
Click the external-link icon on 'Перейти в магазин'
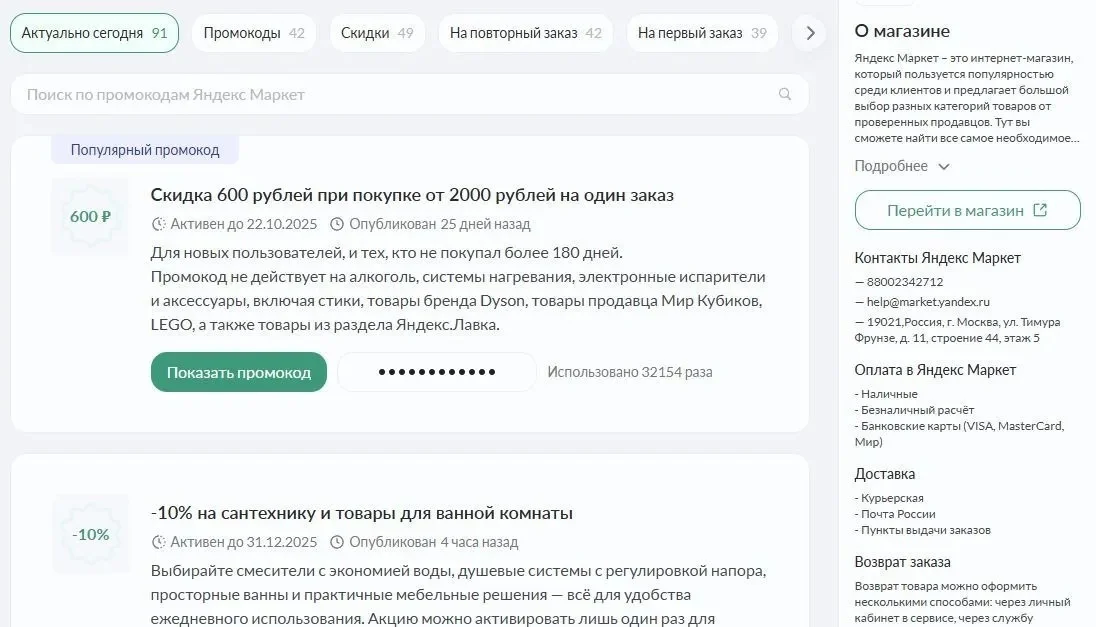(x=1039, y=211)
